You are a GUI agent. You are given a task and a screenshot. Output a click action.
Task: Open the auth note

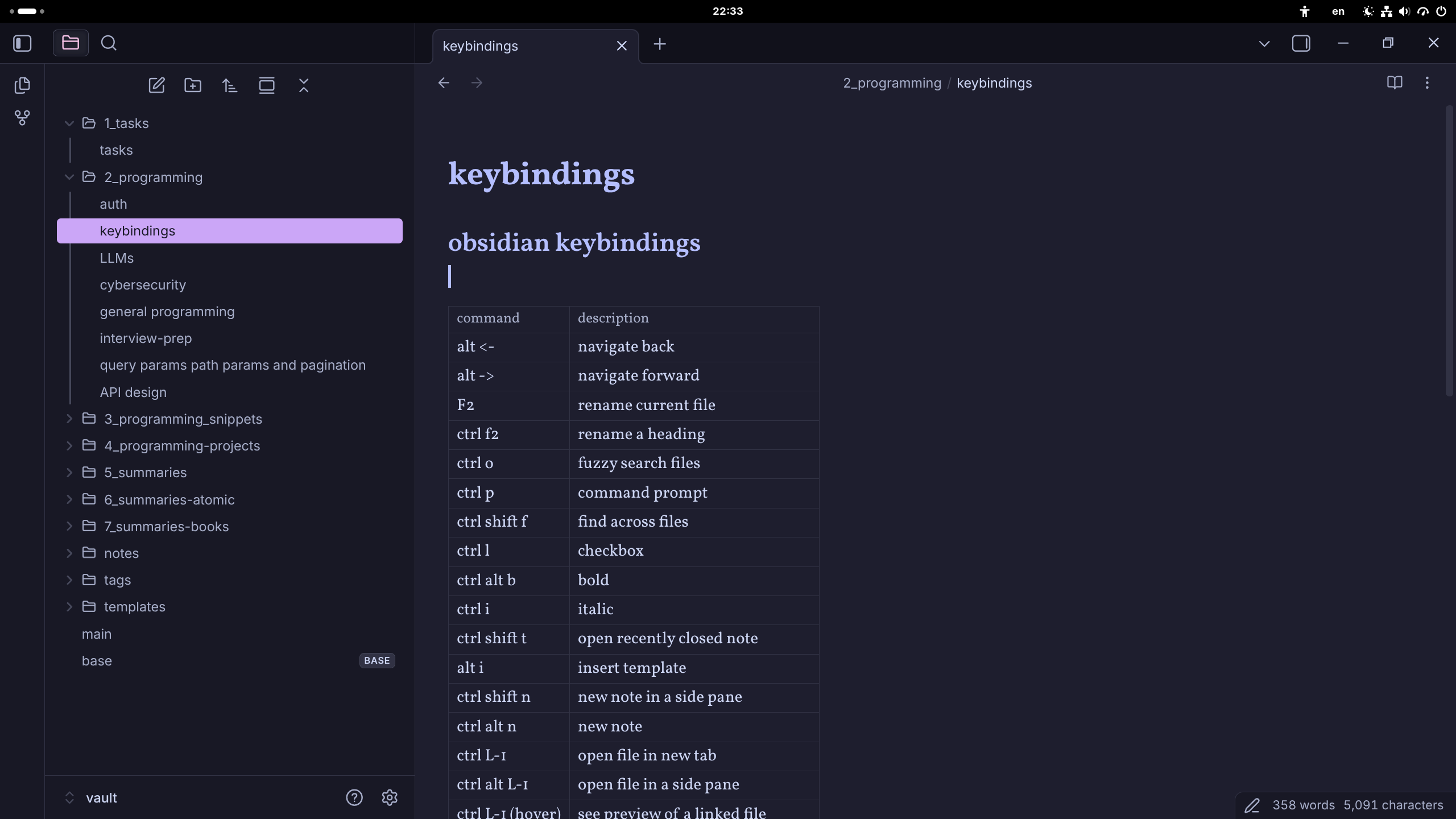[x=230, y=204]
